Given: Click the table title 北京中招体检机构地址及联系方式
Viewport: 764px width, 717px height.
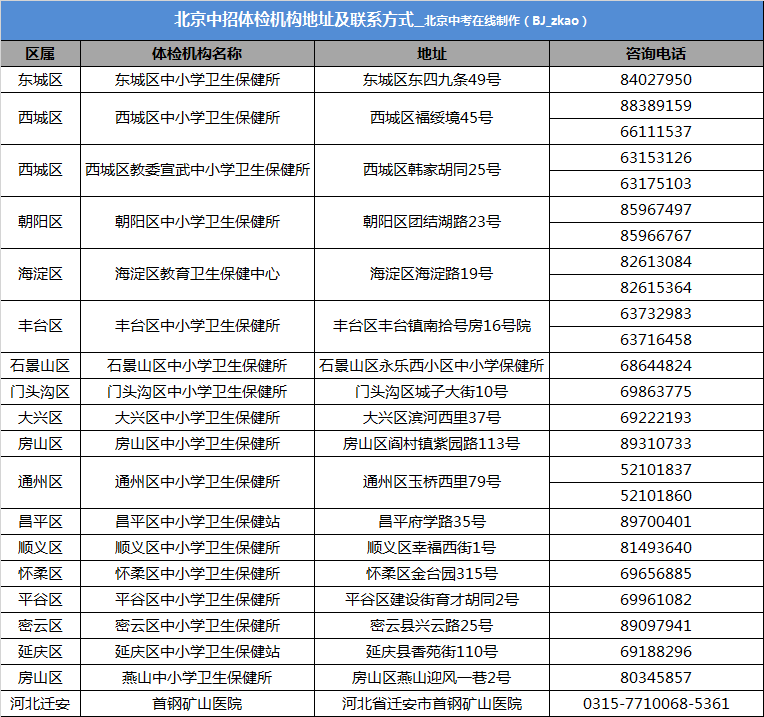Looking at the screenshot, I should 294,20.
